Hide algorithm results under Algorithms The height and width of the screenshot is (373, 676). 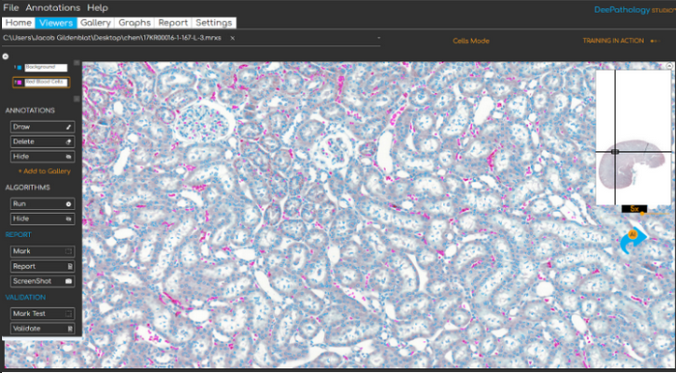(42, 219)
